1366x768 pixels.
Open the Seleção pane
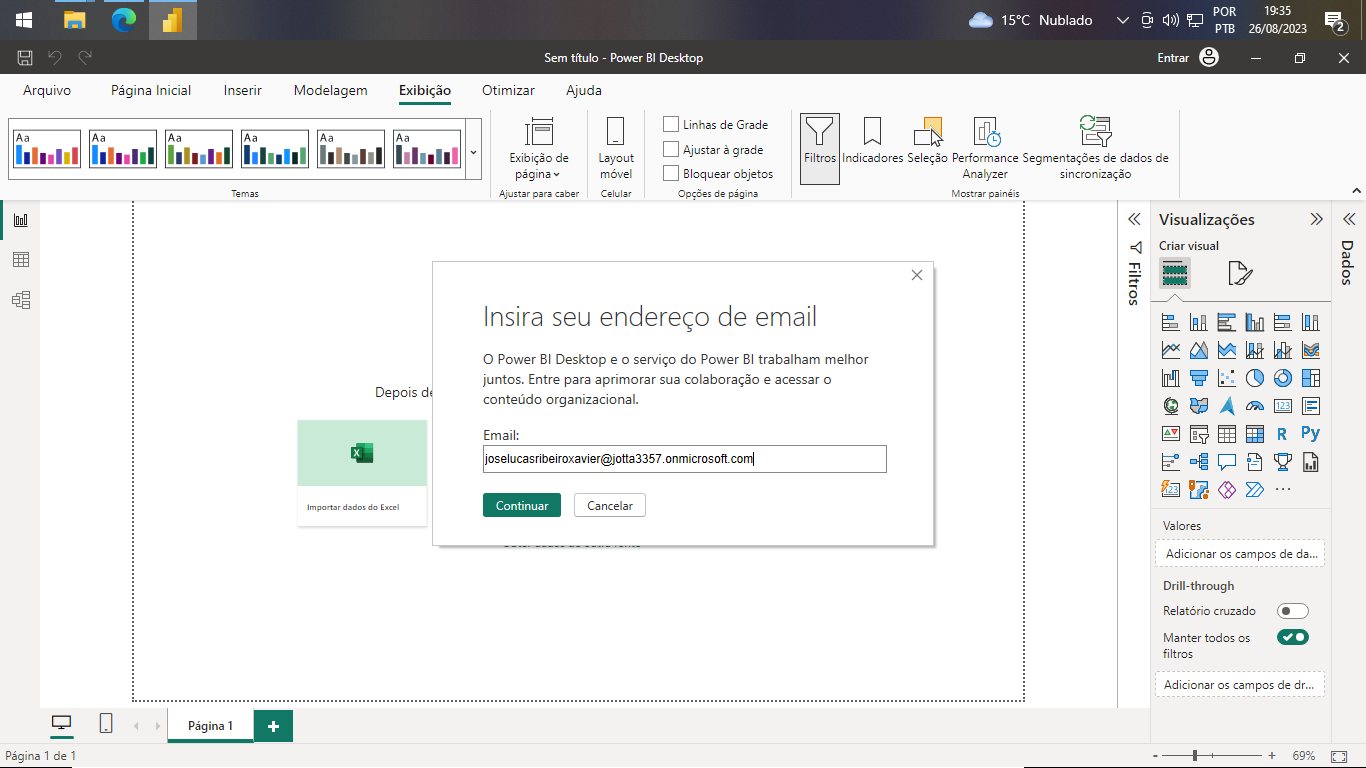point(927,141)
